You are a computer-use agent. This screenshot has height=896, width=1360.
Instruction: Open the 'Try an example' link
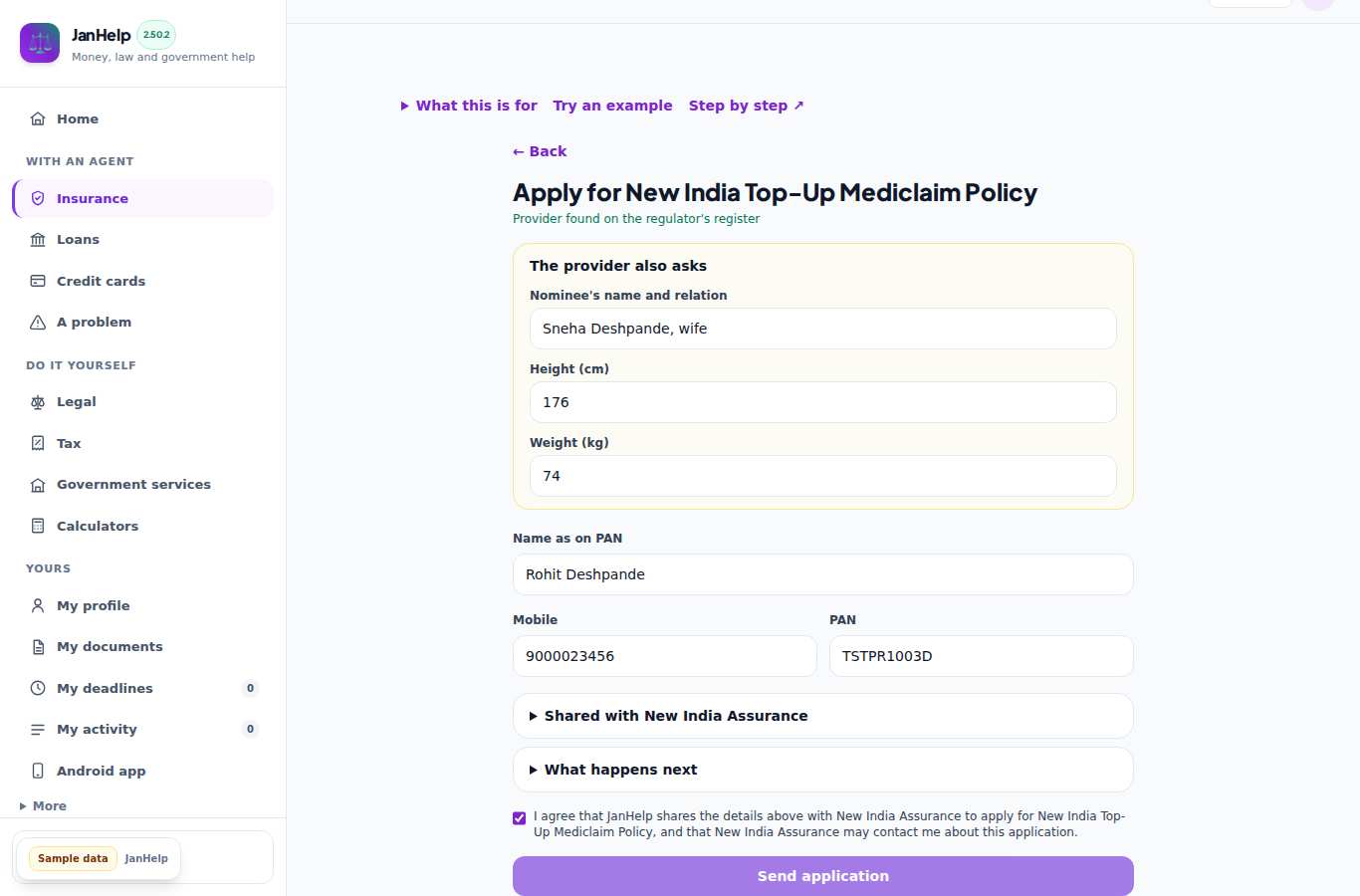(613, 106)
